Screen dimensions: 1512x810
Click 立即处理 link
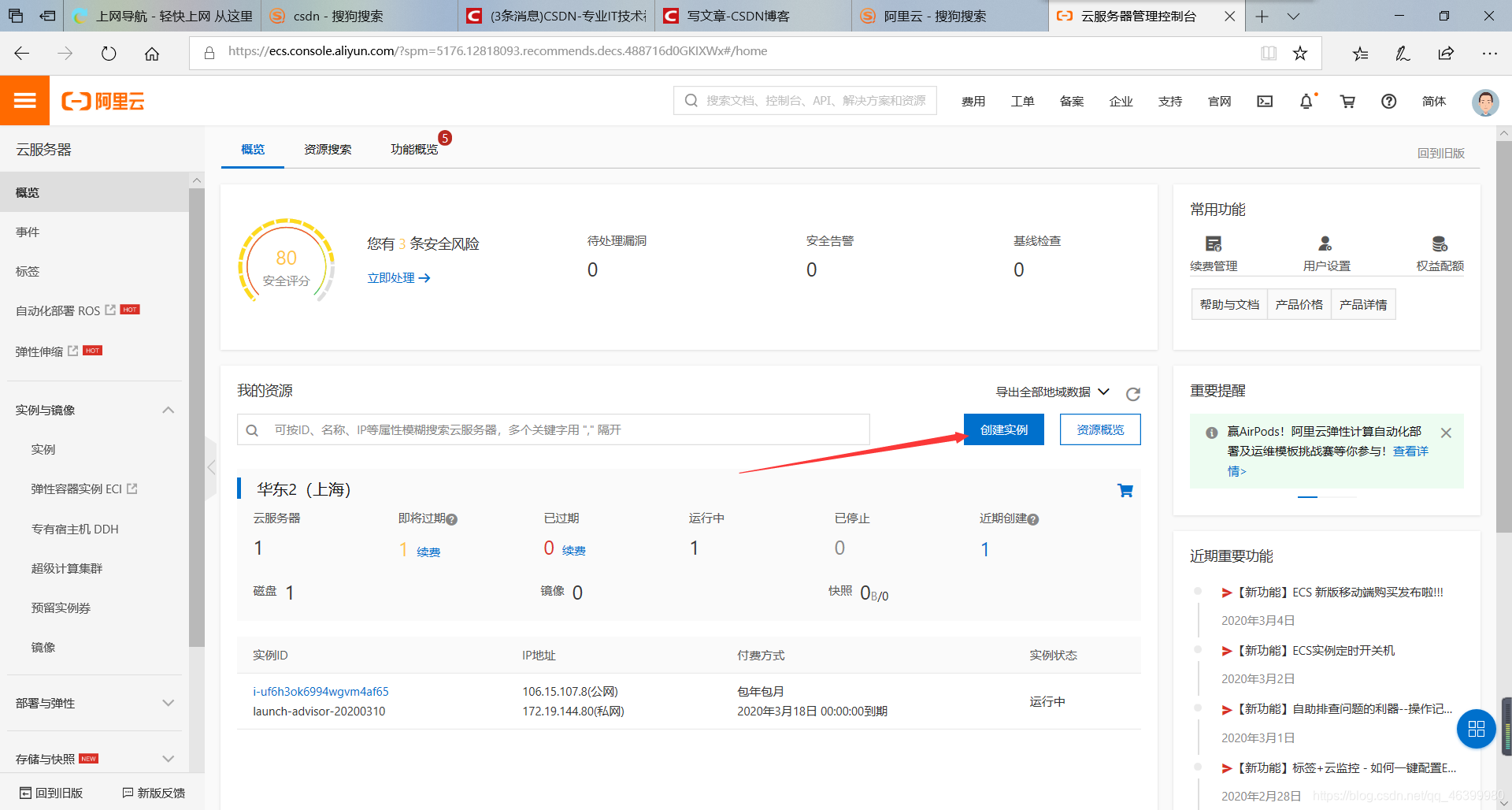pos(398,277)
